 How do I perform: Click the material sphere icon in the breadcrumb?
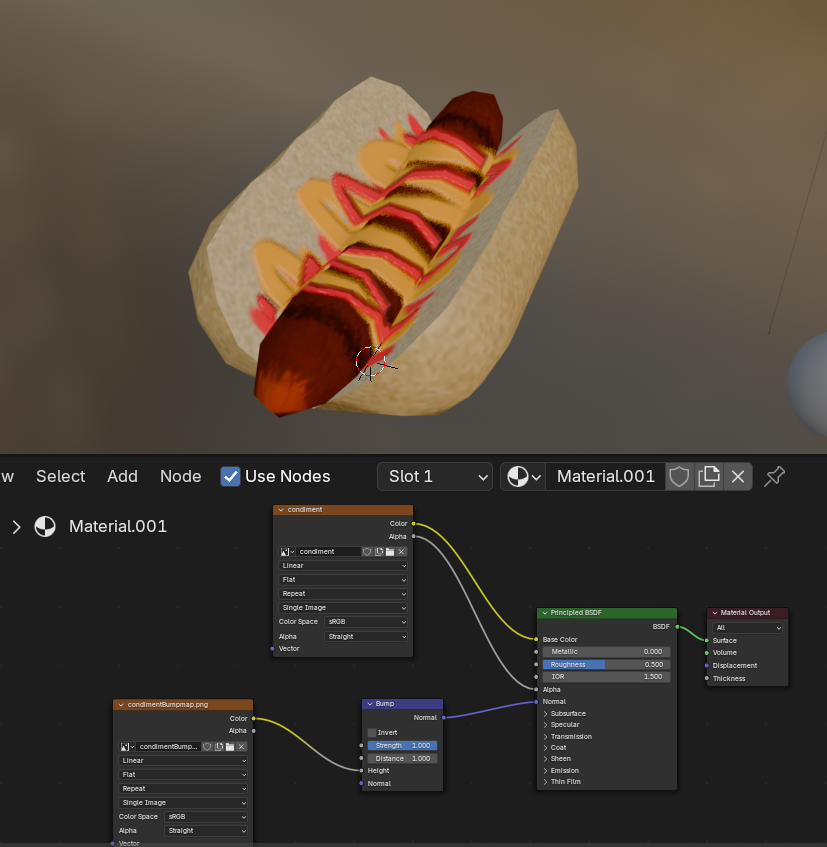click(45, 527)
